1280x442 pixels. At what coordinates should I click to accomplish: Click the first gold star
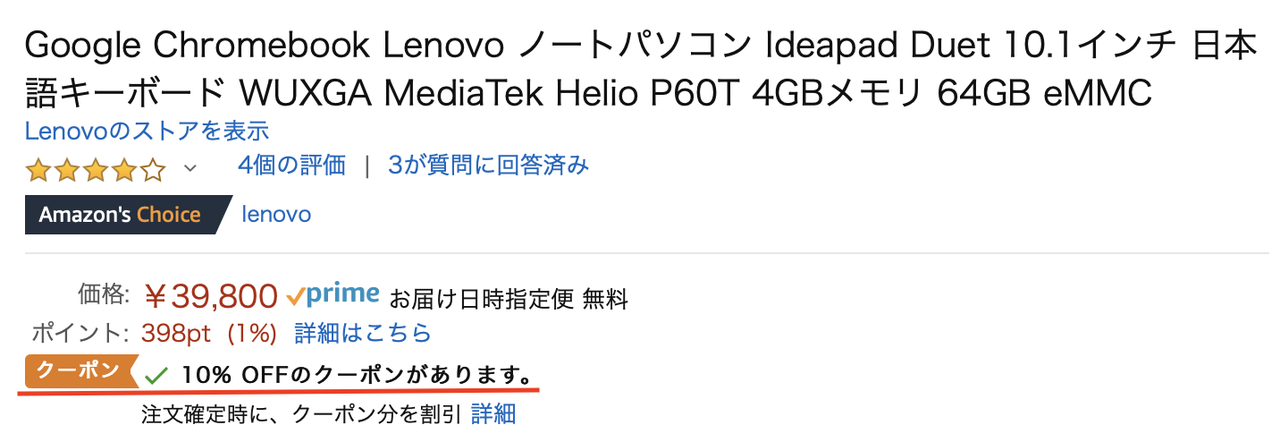39,169
